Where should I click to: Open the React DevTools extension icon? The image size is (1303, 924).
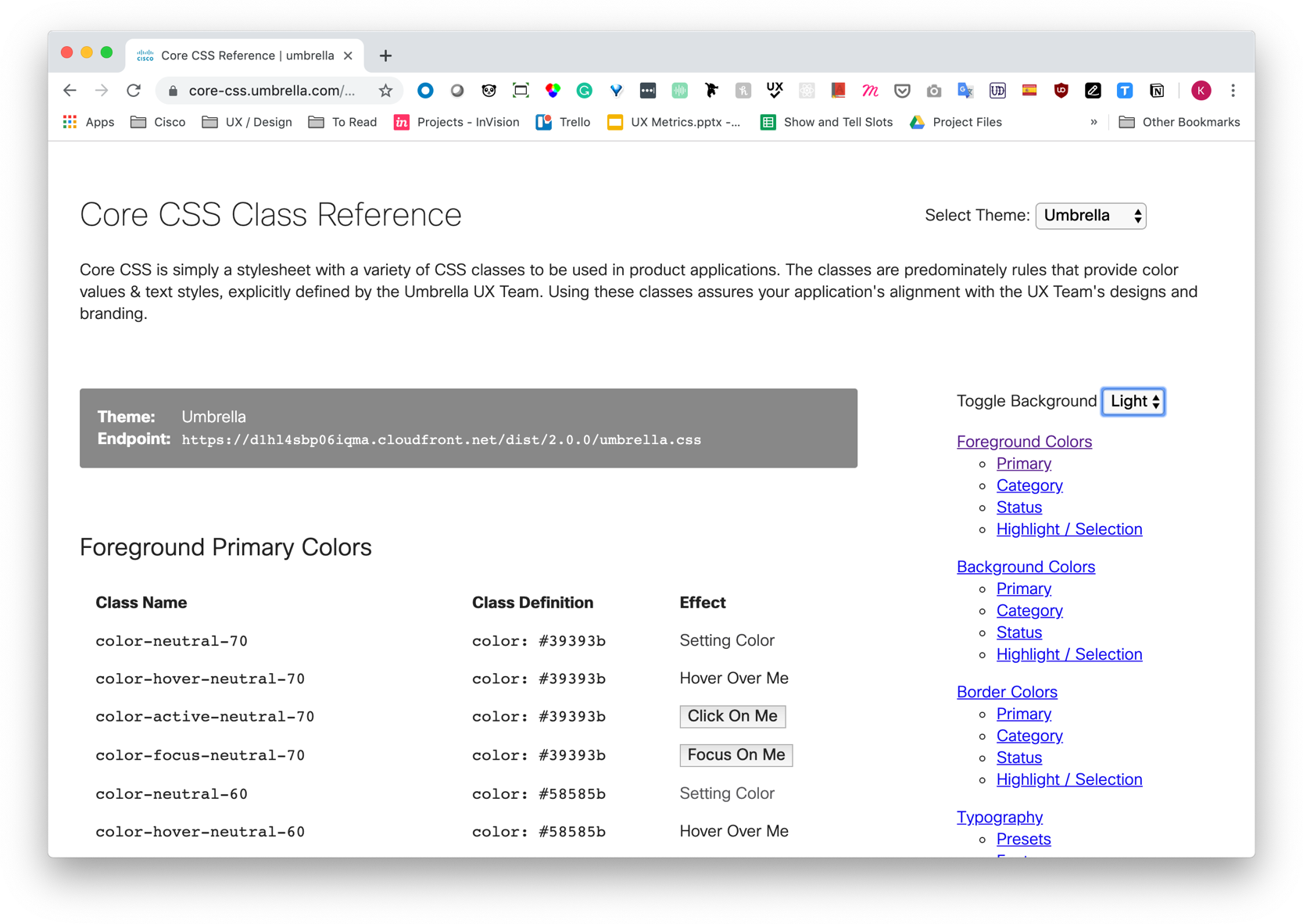tap(807, 91)
